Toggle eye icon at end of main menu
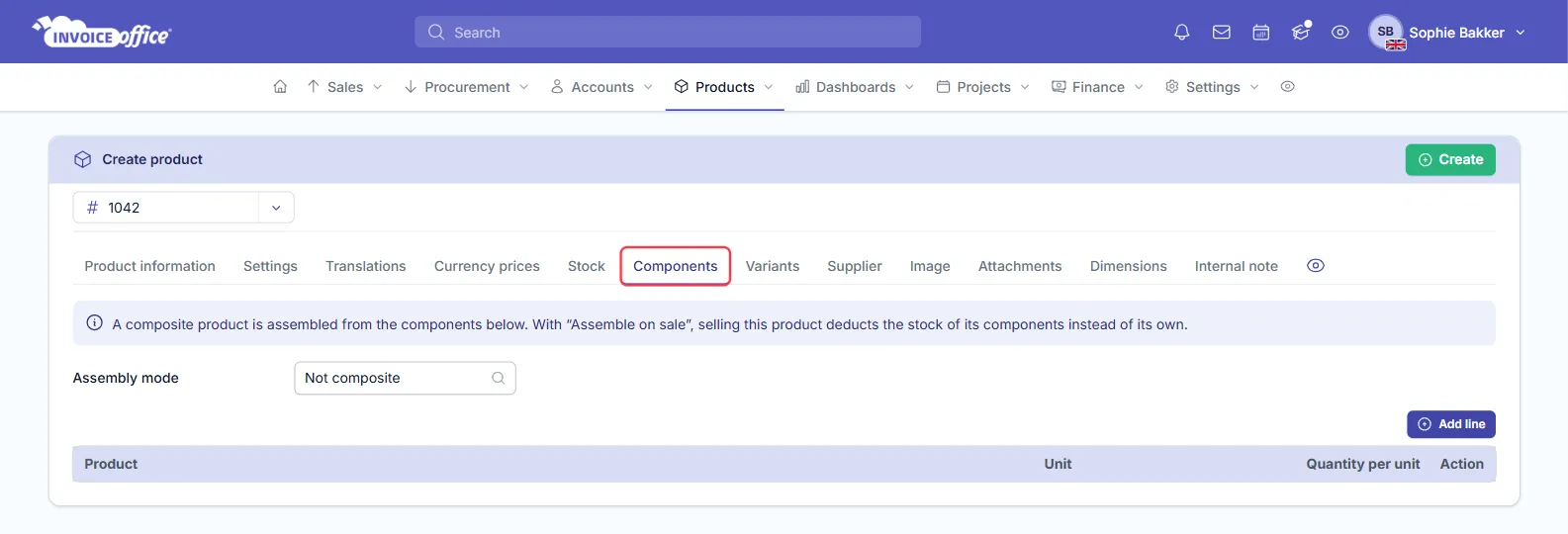Viewport: 1568px width, 534px height. pyautogui.click(x=1287, y=87)
